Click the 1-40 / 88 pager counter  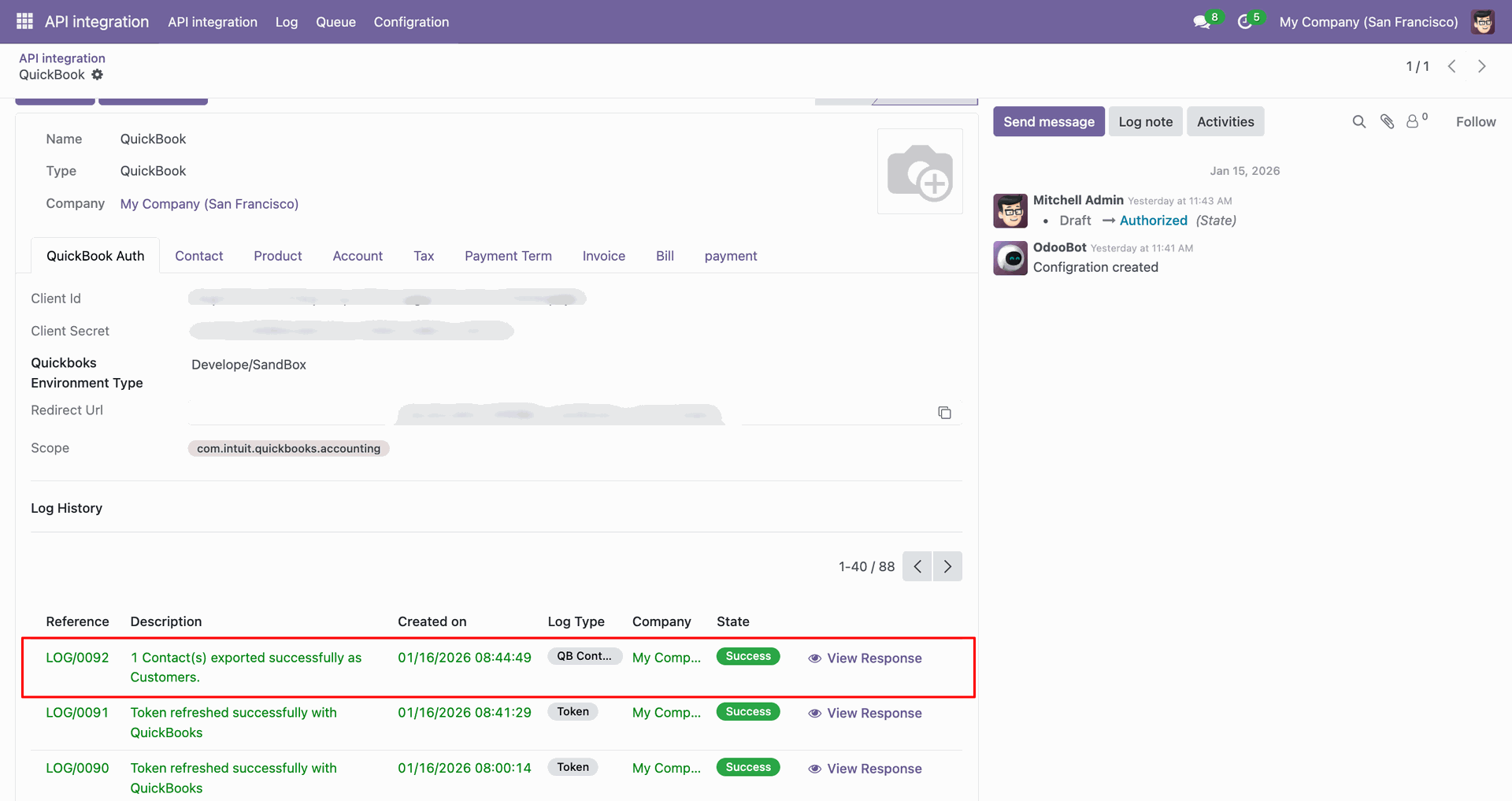(x=866, y=566)
